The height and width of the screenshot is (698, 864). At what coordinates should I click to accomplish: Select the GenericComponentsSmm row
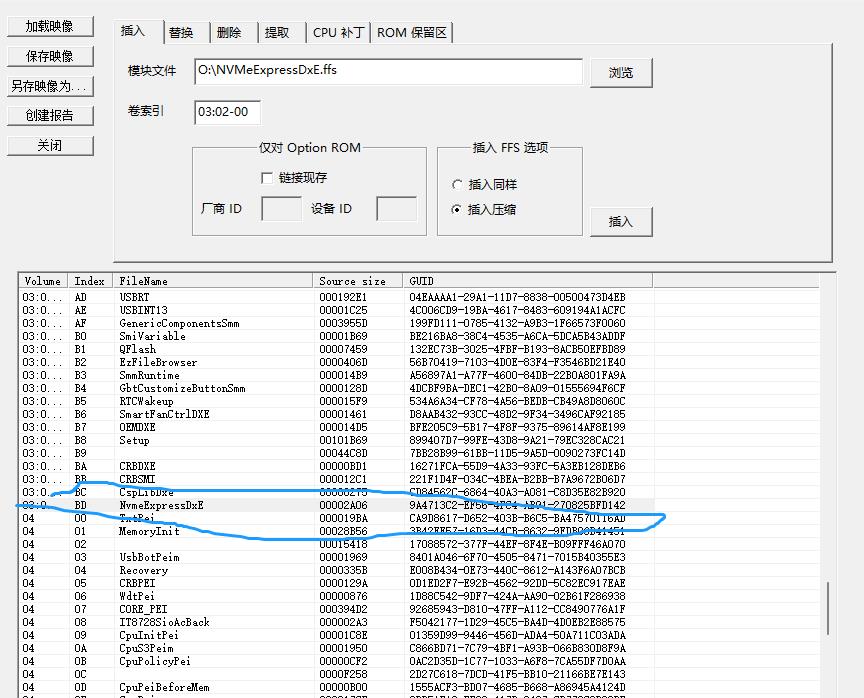(x=336, y=323)
